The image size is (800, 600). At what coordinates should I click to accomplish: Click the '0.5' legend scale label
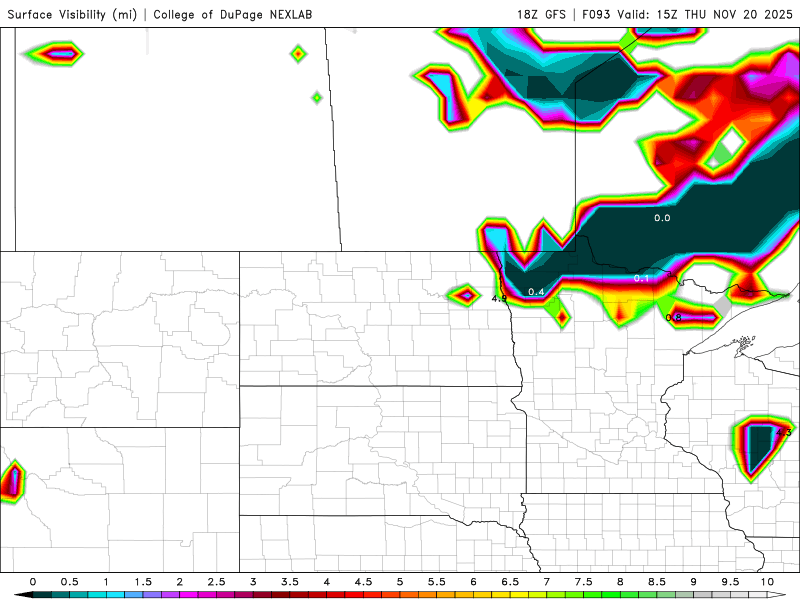coord(69,582)
